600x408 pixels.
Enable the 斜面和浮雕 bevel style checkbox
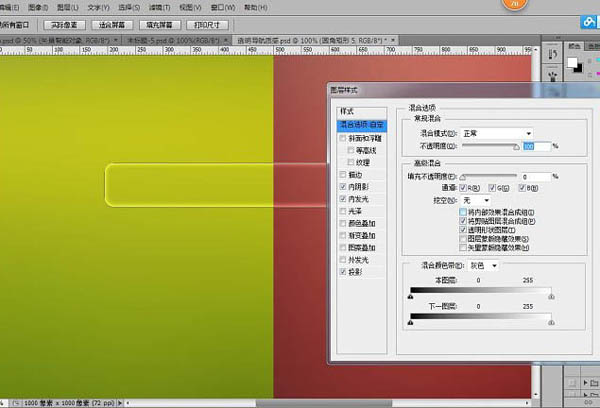pyautogui.click(x=343, y=138)
